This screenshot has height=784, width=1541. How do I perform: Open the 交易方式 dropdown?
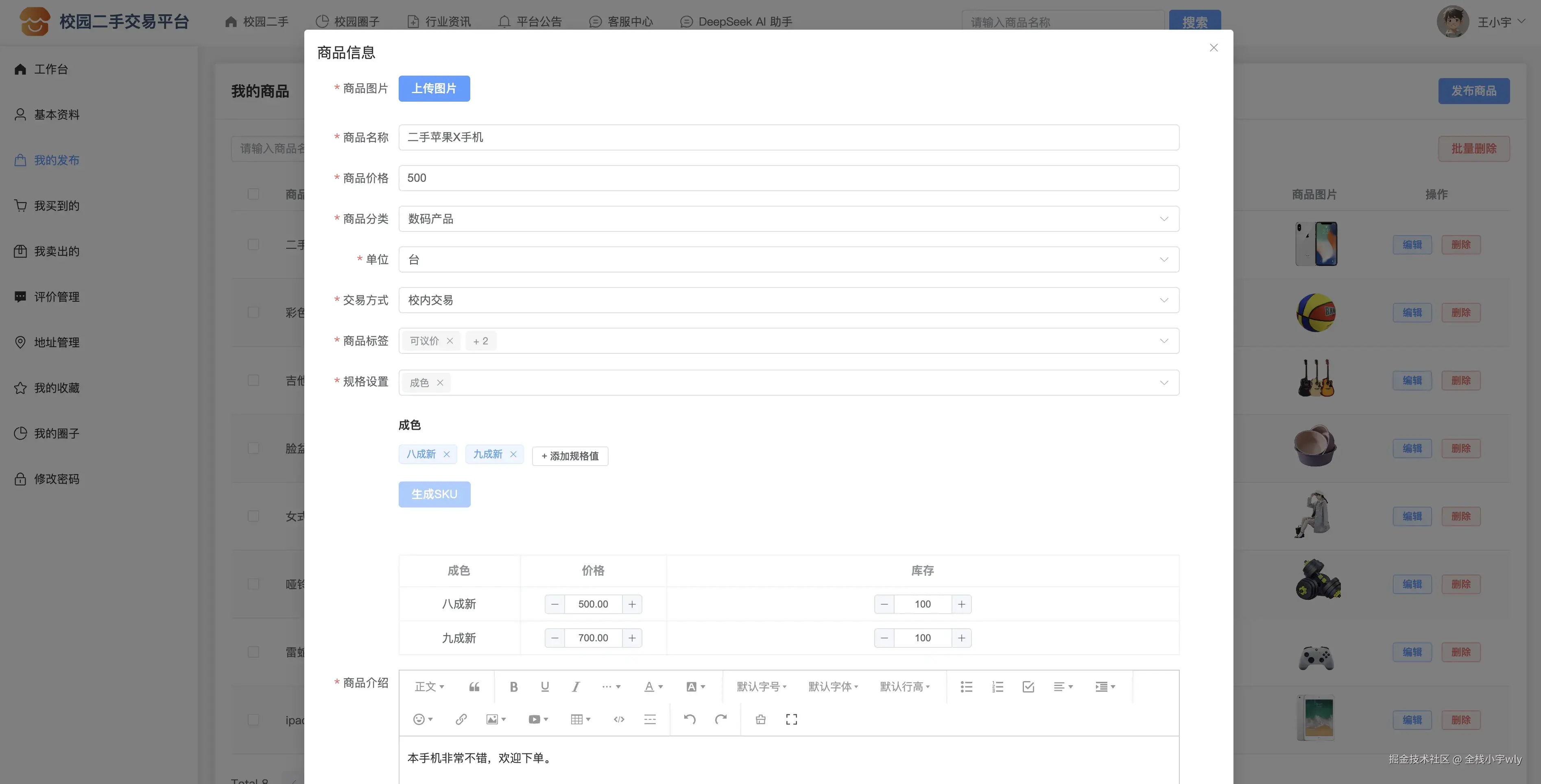pyautogui.click(x=788, y=300)
